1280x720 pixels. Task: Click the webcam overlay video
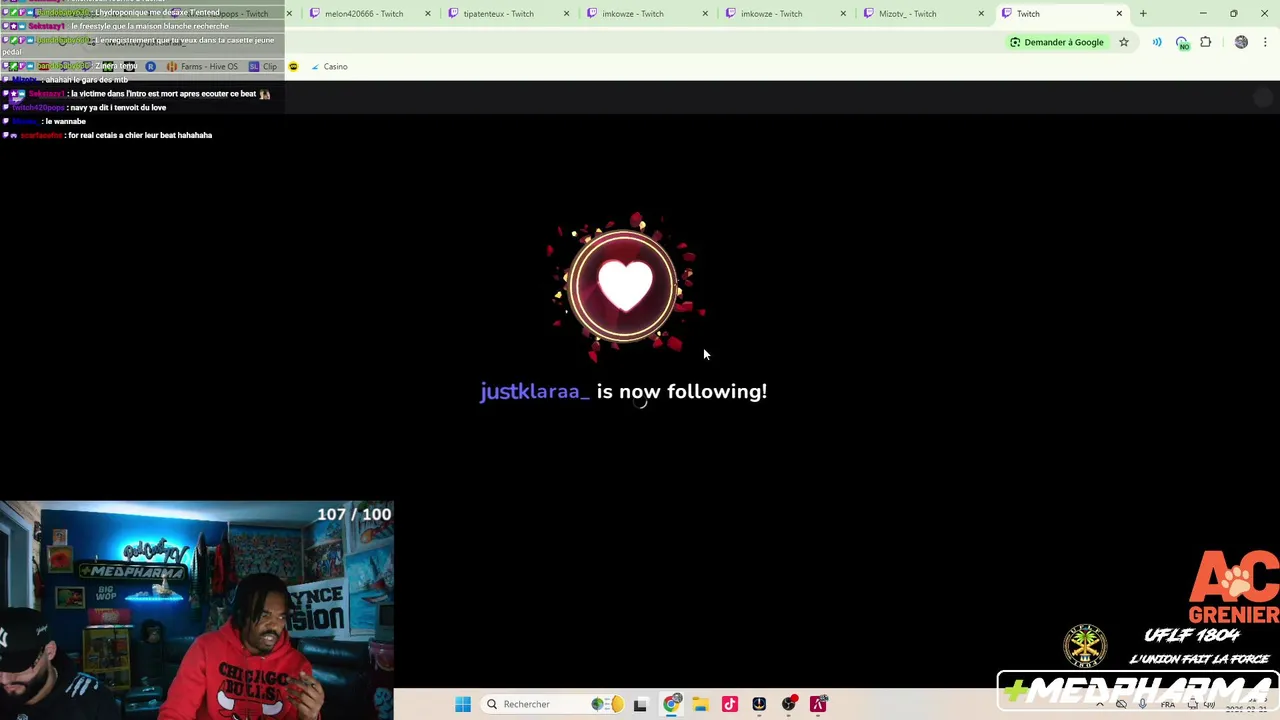point(197,610)
